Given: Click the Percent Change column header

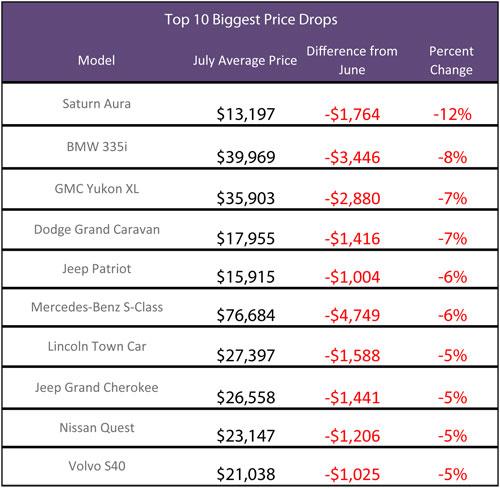Looking at the screenshot, I should point(451,60).
